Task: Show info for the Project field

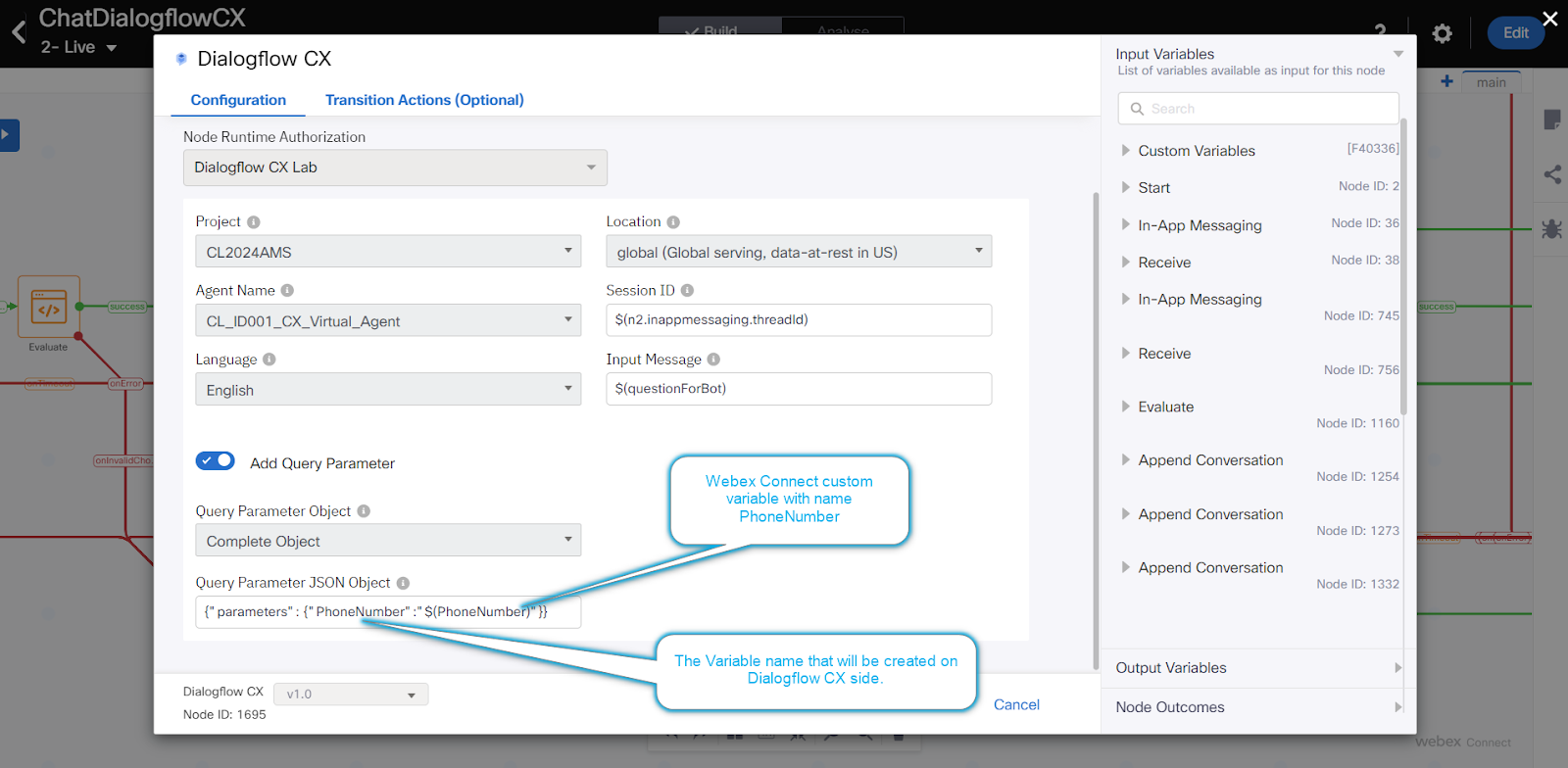Action: point(254,222)
